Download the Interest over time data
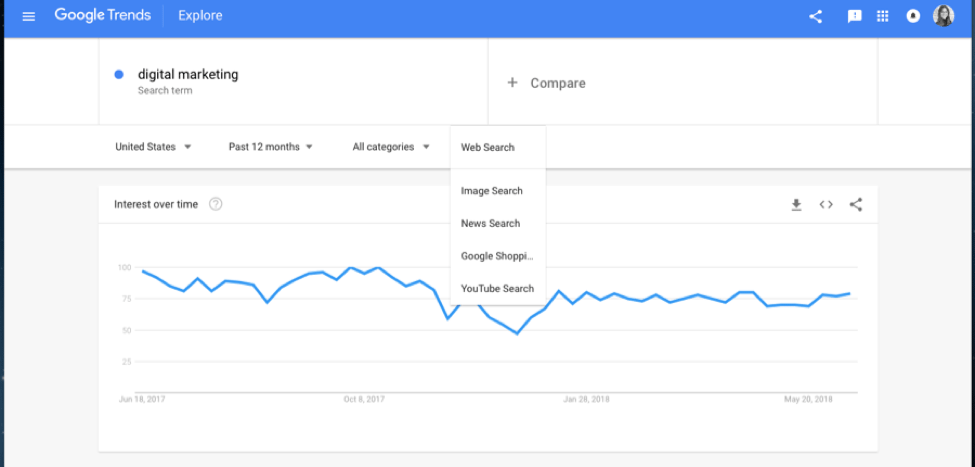Screen dimensions: 975x467 796,205
